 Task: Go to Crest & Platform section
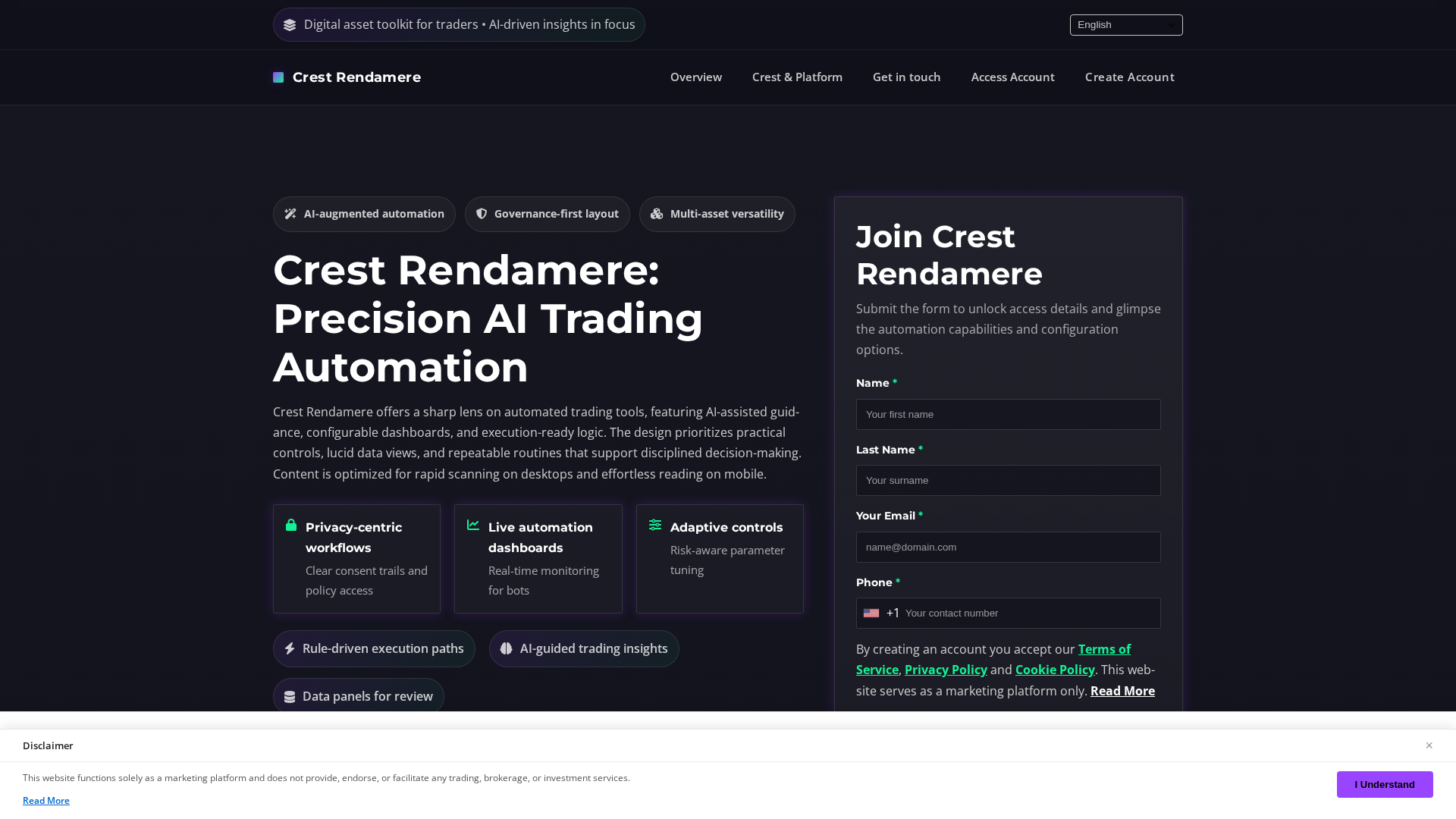click(797, 77)
